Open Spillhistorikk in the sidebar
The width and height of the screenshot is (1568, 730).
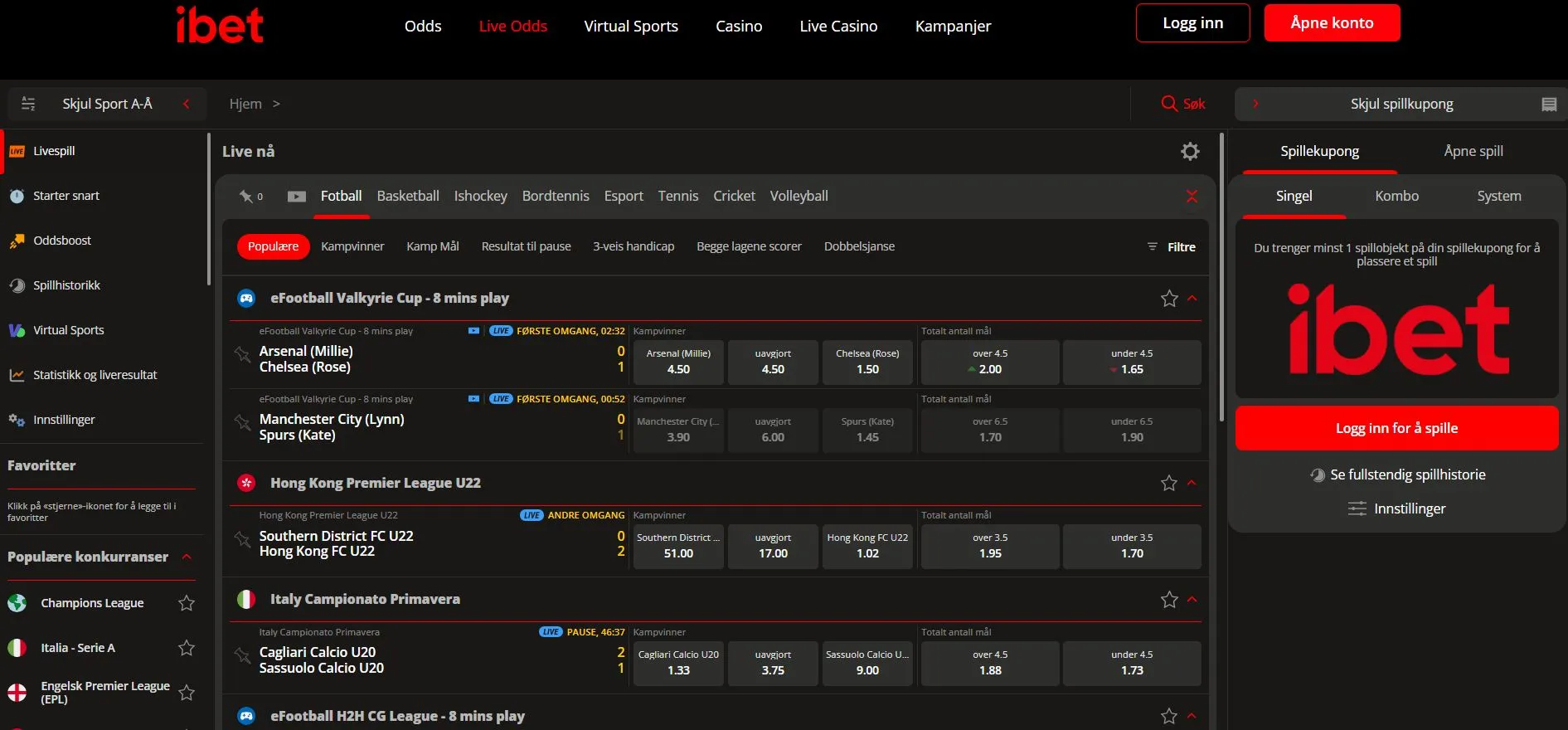click(x=66, y=285)
